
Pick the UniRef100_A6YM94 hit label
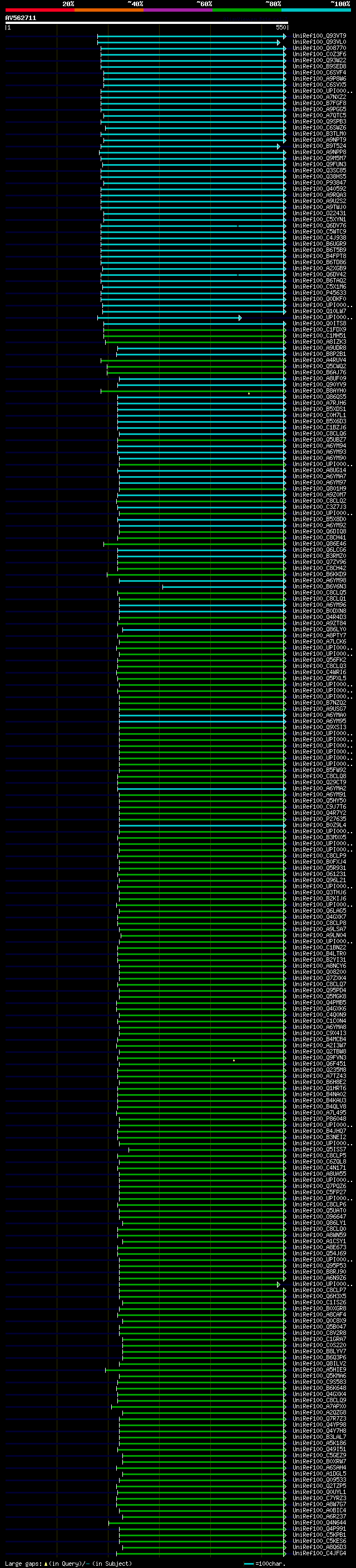point(319,446)
